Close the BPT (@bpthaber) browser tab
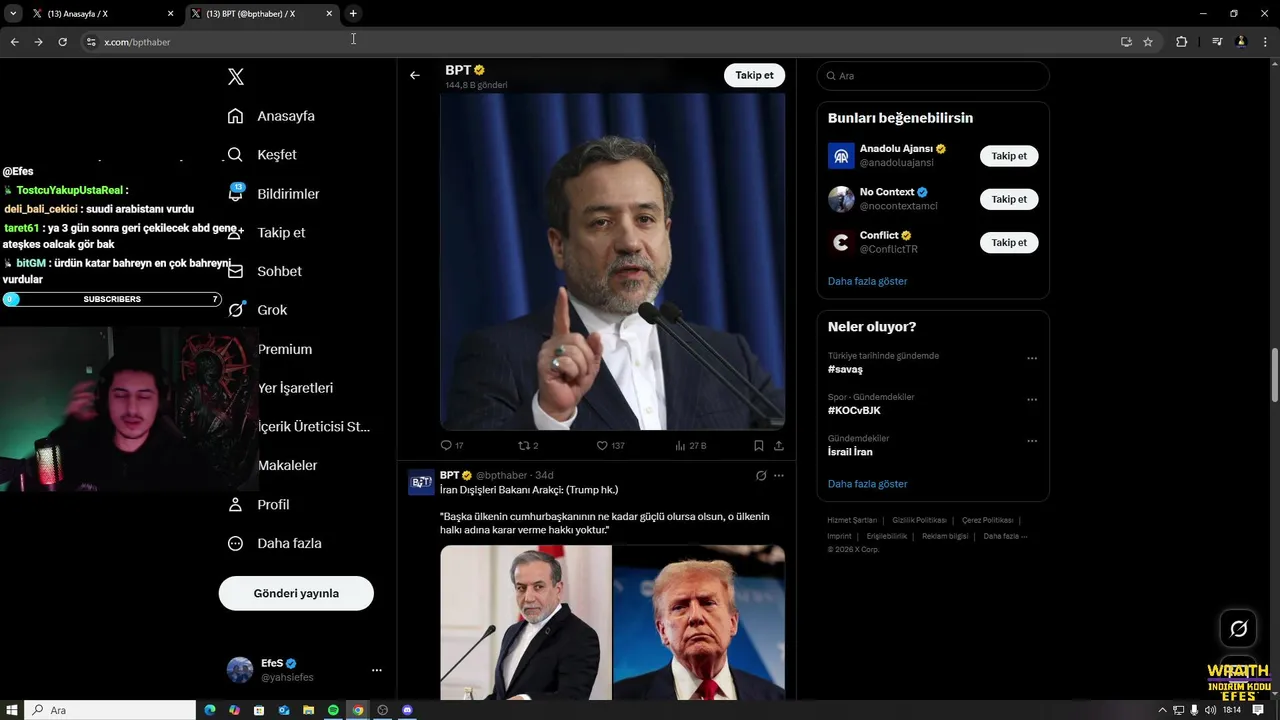Screen dimensions: 1280x720 pyautogui.click(x=329, y=14)
